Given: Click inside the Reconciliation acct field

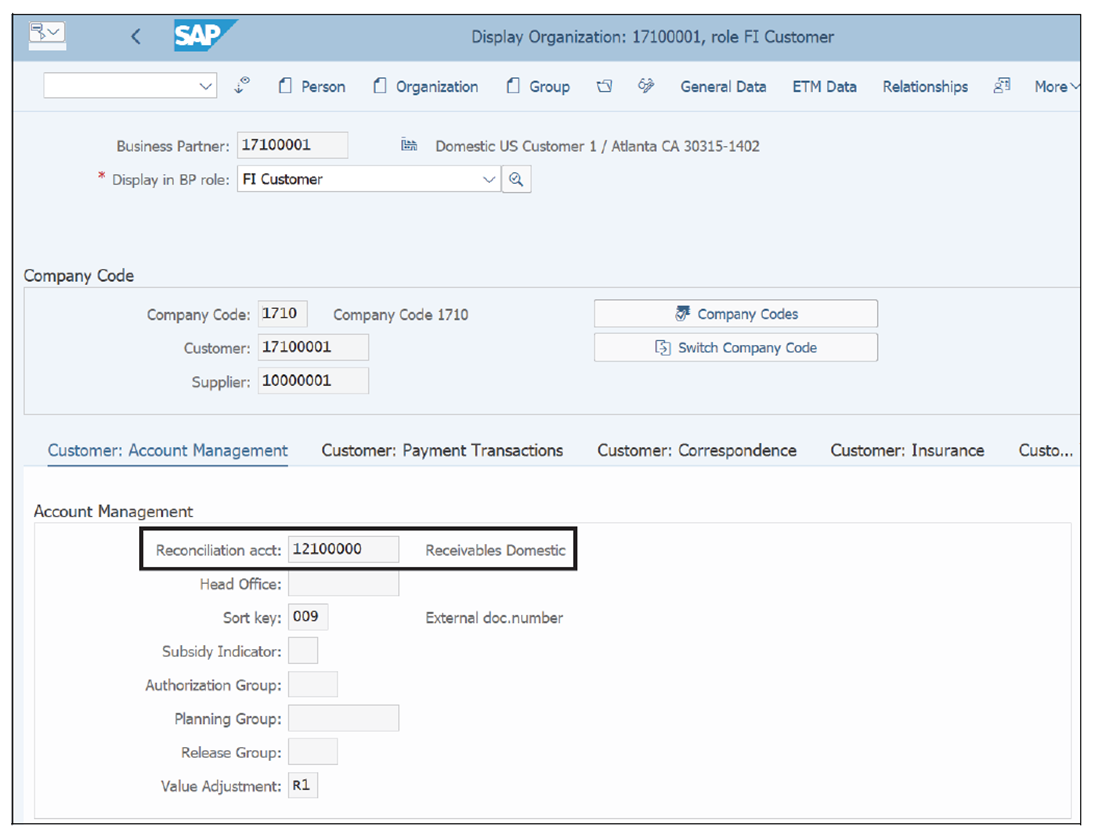Looking at the screenshot, I should coord(343,548).
